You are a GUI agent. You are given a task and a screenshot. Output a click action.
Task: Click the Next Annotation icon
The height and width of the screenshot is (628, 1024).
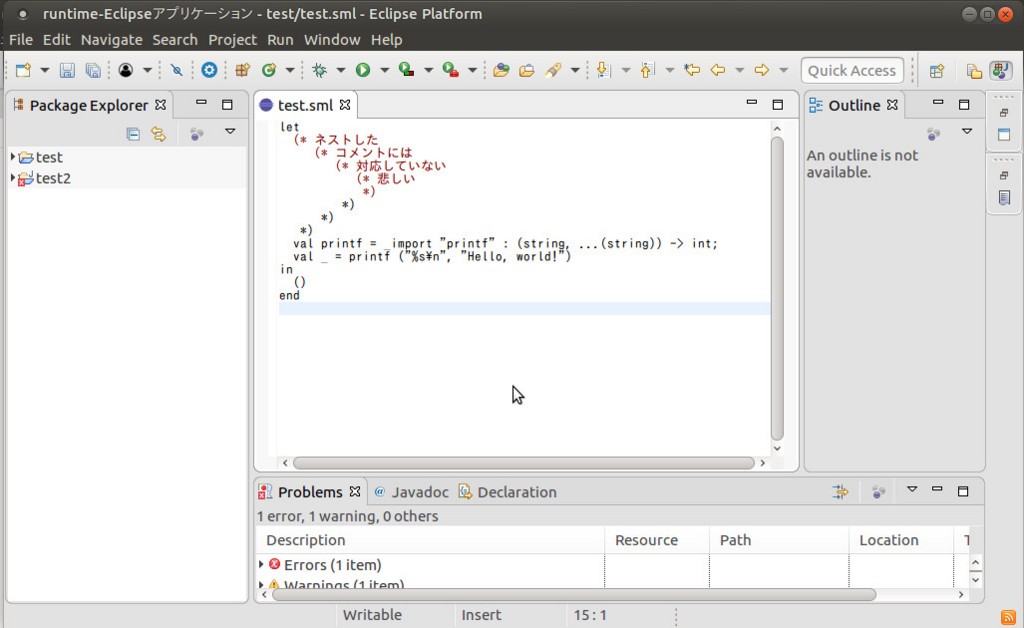pyautogui.click(x=603, y=70)
